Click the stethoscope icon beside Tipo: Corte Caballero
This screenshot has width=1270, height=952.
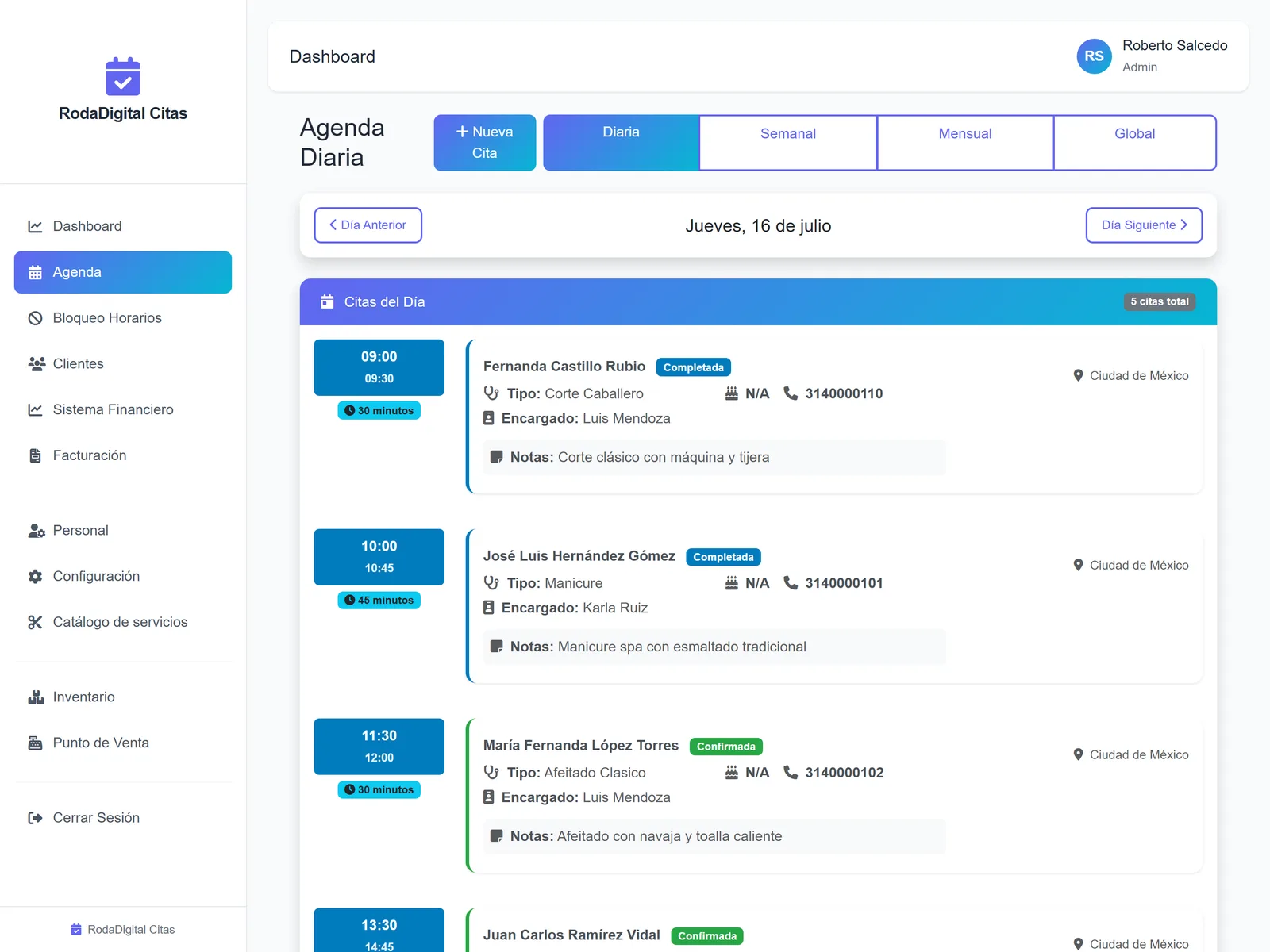coord(491,393)
